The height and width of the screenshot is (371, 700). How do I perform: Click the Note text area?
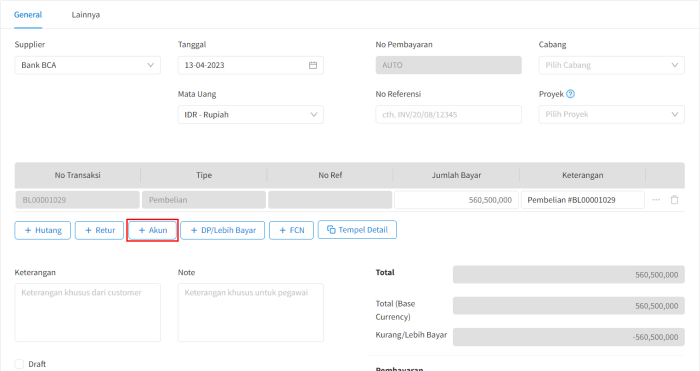pos(250,313)
